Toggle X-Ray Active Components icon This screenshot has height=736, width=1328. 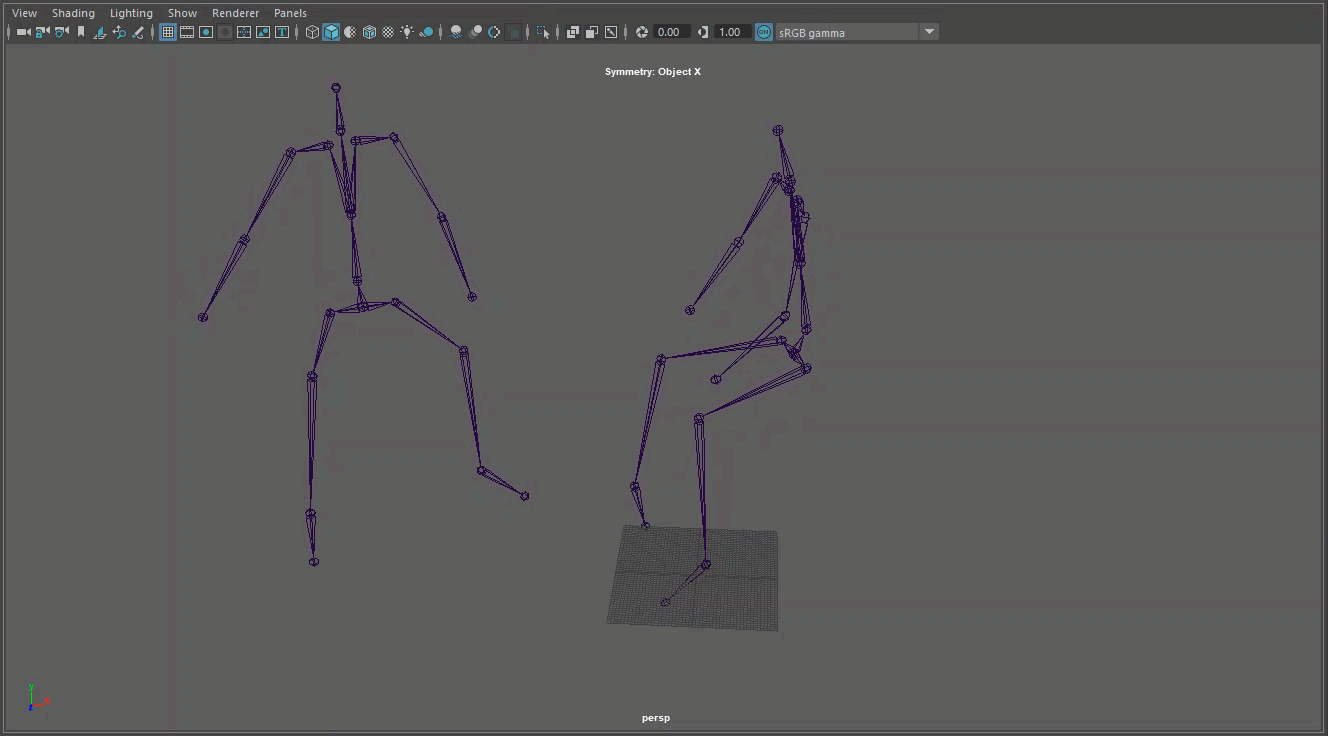pos(592,32)
